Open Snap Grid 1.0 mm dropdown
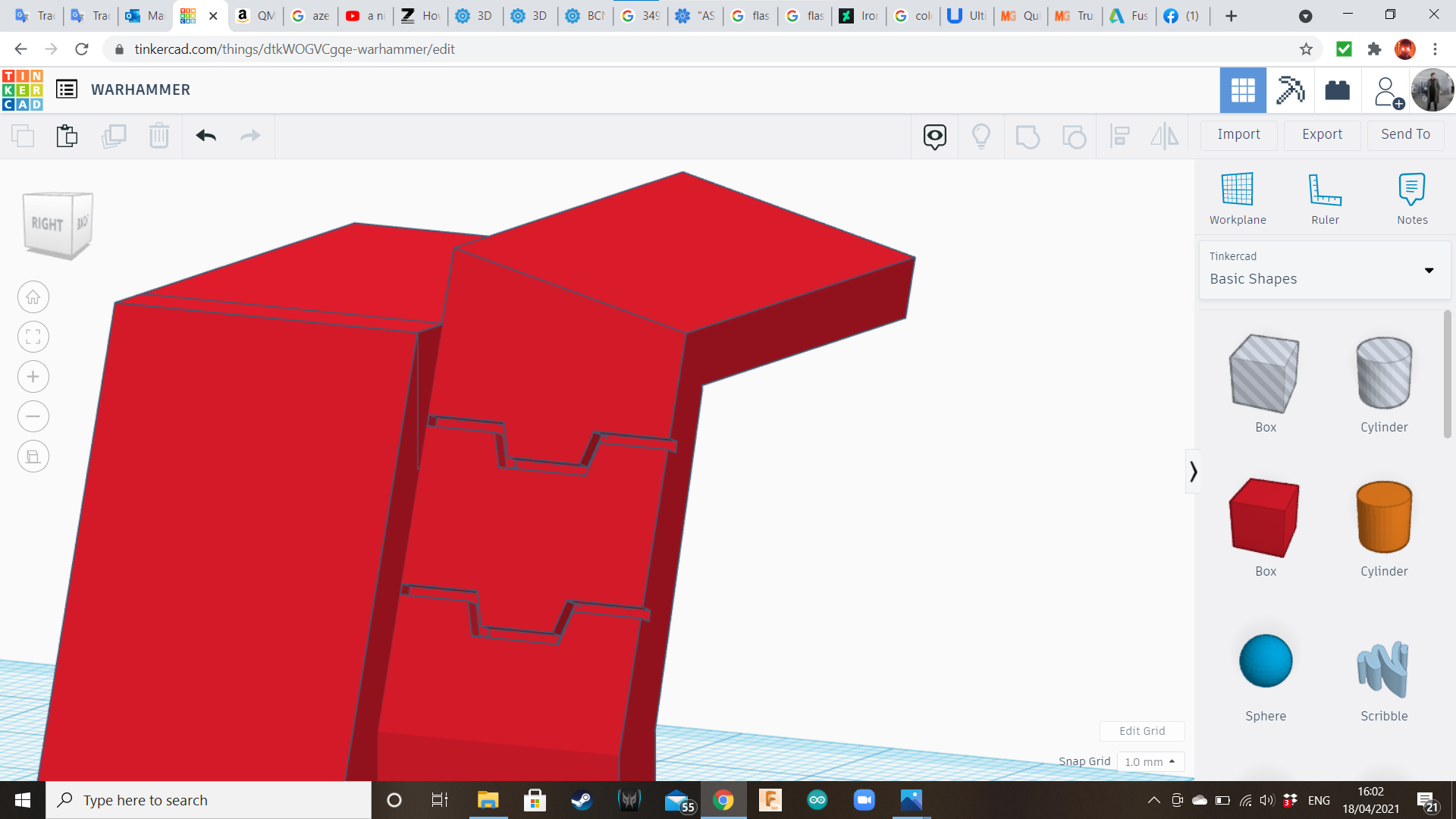 pos(1150,761)
